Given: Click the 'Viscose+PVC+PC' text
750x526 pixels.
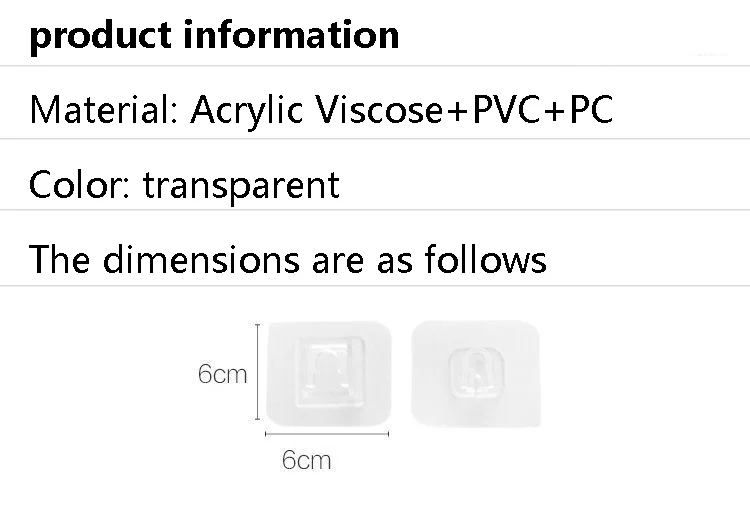Looking at the screenshot, I should [x=464, y=110].
